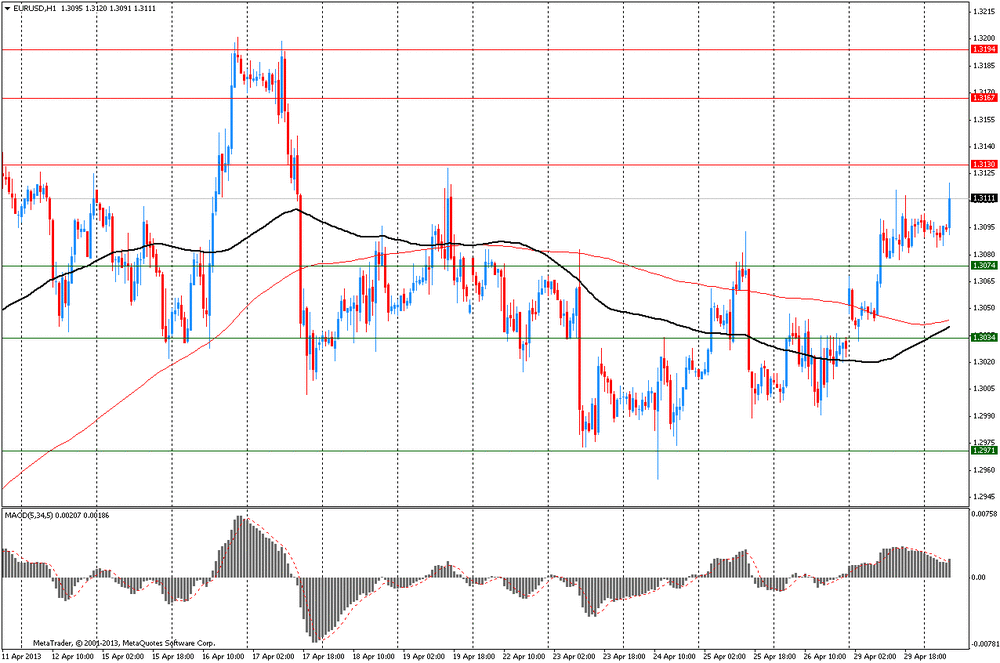Click the 17 Apr 02:00 time label
1000x663 pixels.
pyautogui.click(x=274, y=656)
